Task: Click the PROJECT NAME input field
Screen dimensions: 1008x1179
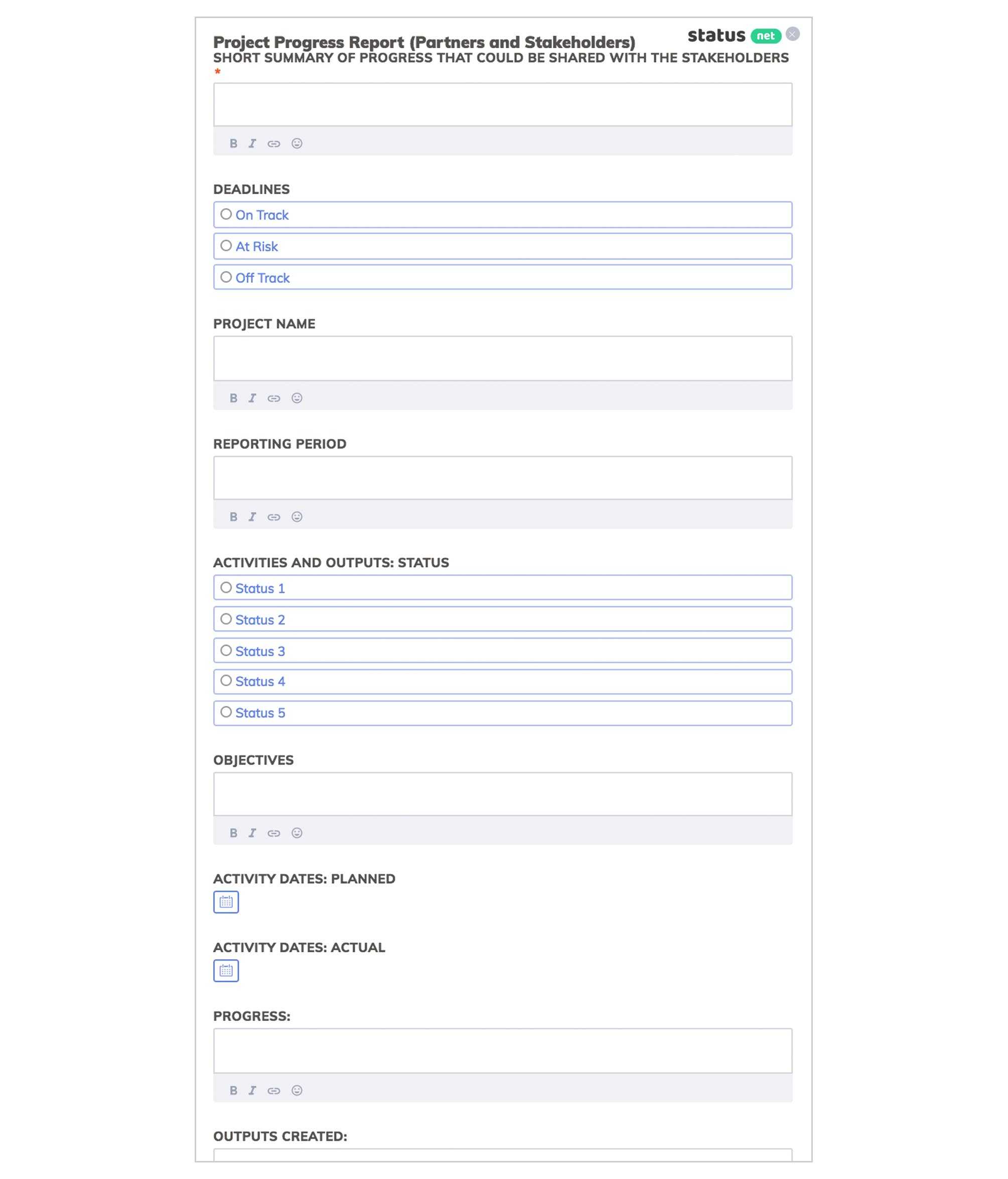Action: (503, 358)
